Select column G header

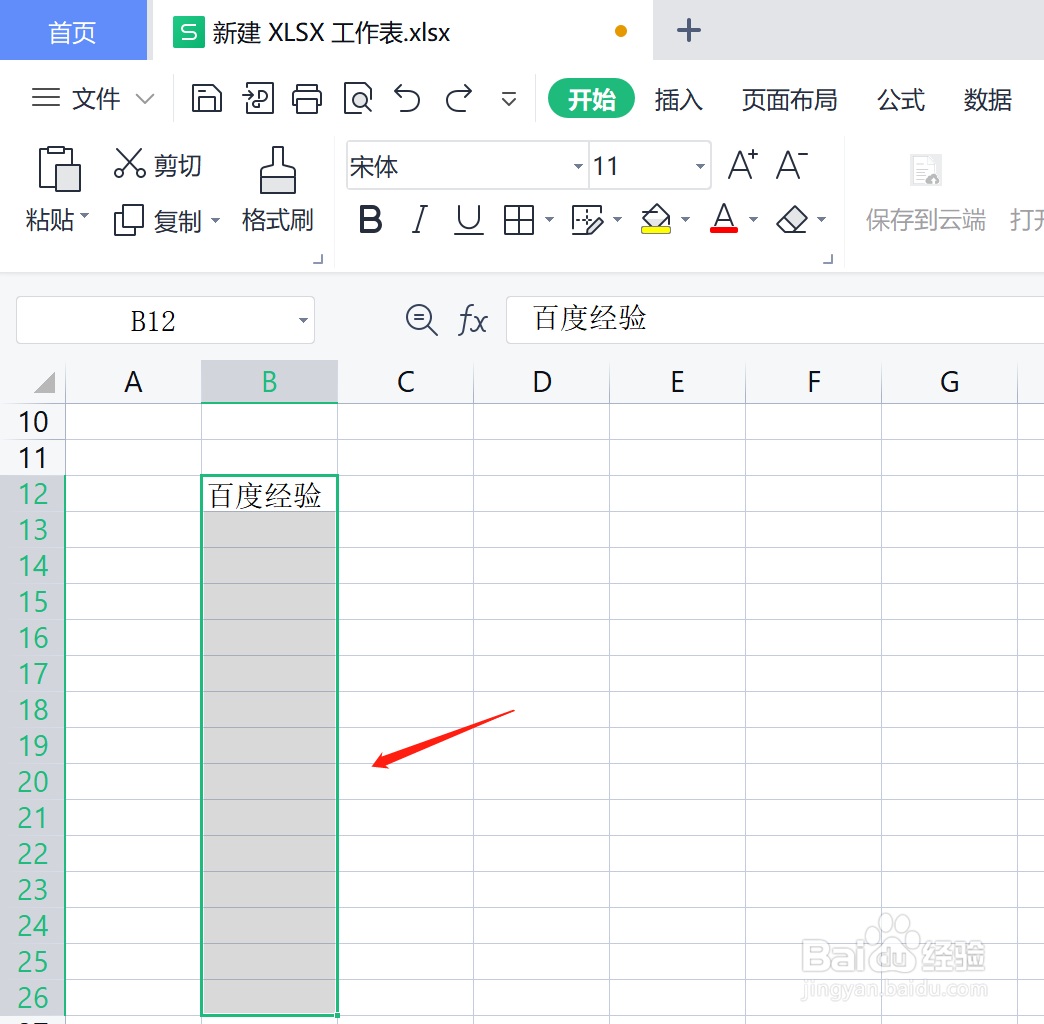coord(949,382)
